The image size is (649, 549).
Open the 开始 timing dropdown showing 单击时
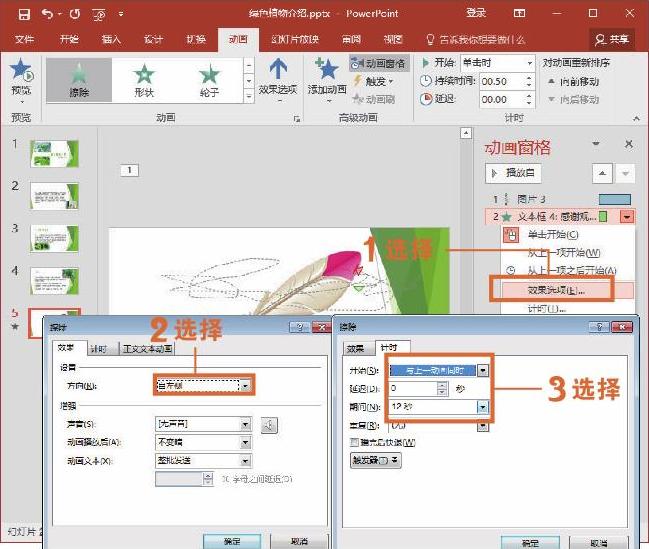point(497,63)
